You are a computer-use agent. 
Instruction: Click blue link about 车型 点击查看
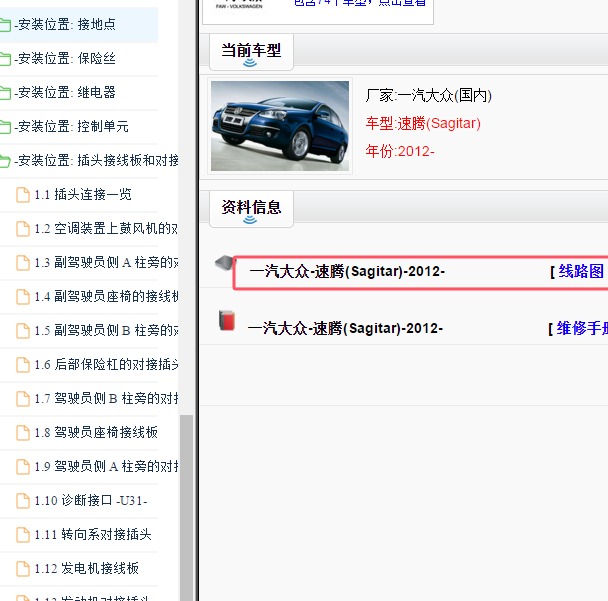click(360, 3)
